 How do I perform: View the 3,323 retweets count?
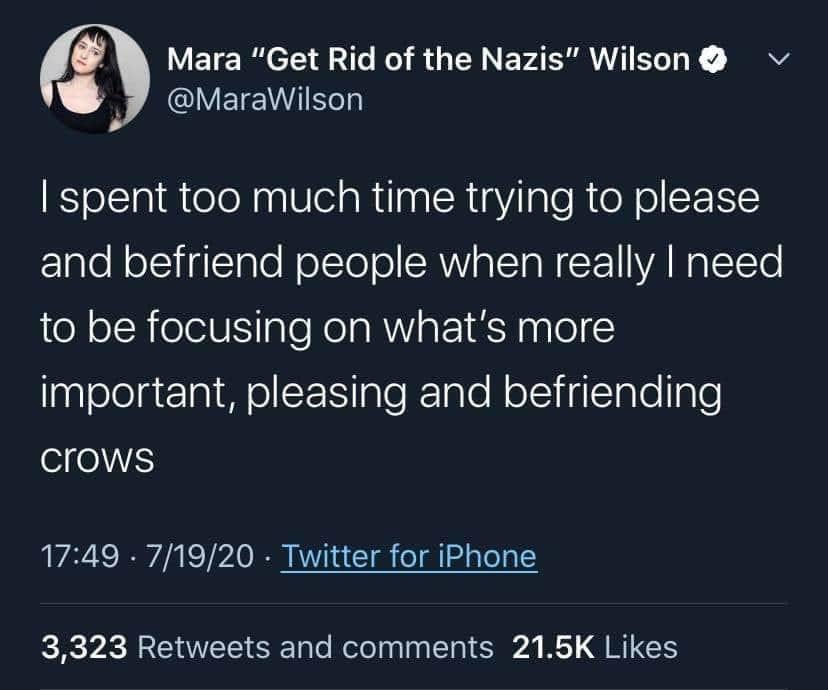[x=83, y=646]
